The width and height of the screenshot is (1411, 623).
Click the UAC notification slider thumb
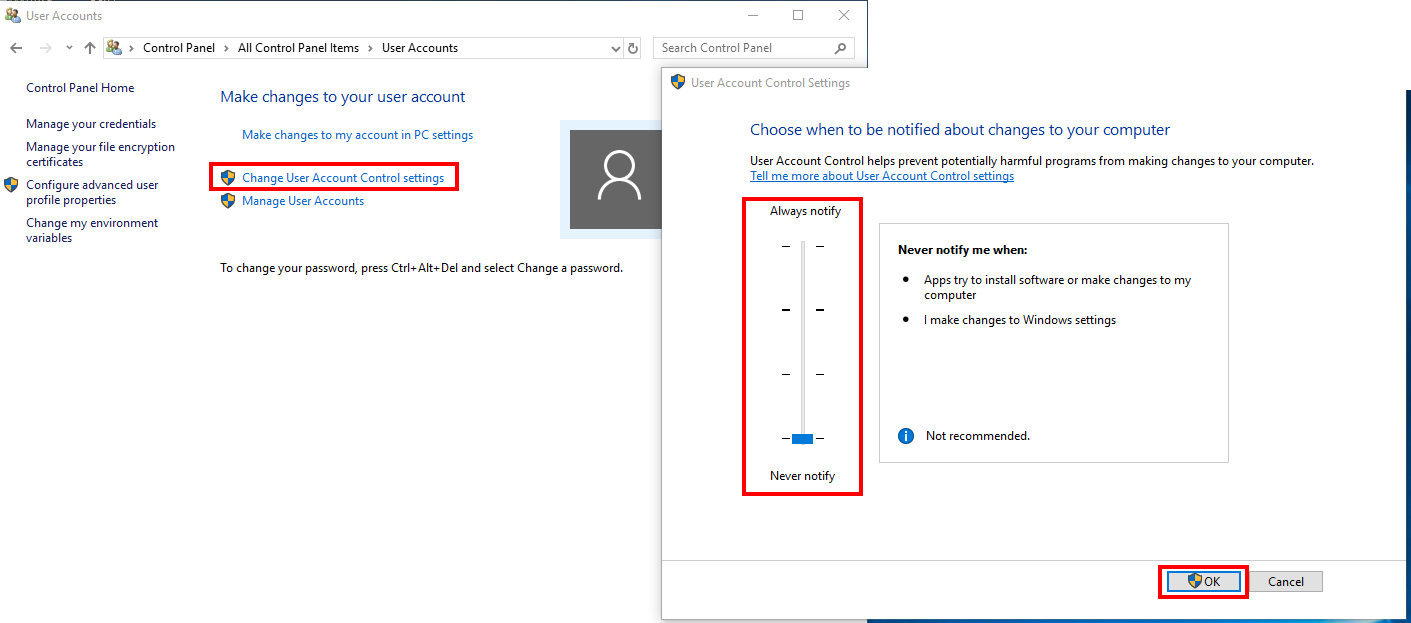pos(802,438)
